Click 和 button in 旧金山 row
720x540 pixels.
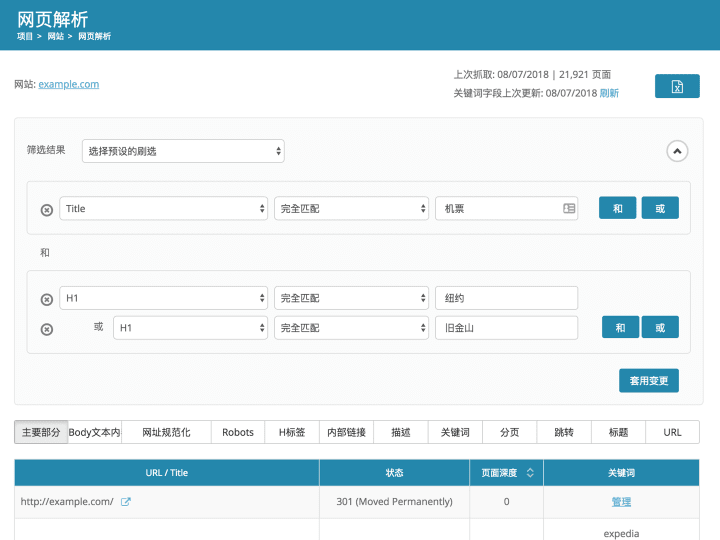tap(620, 327)
